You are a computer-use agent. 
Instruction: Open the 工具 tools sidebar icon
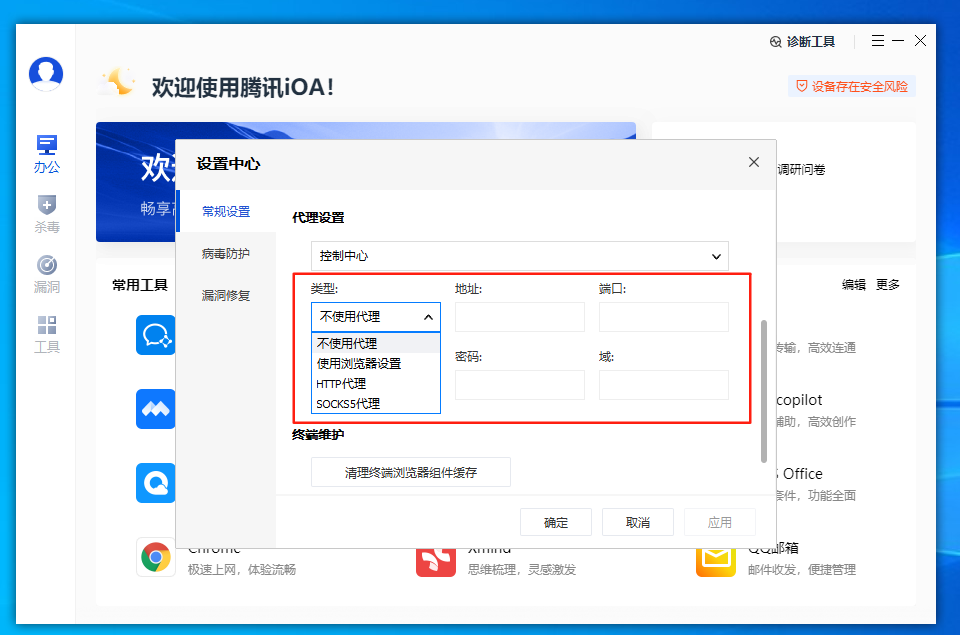[x=46, y=332]
